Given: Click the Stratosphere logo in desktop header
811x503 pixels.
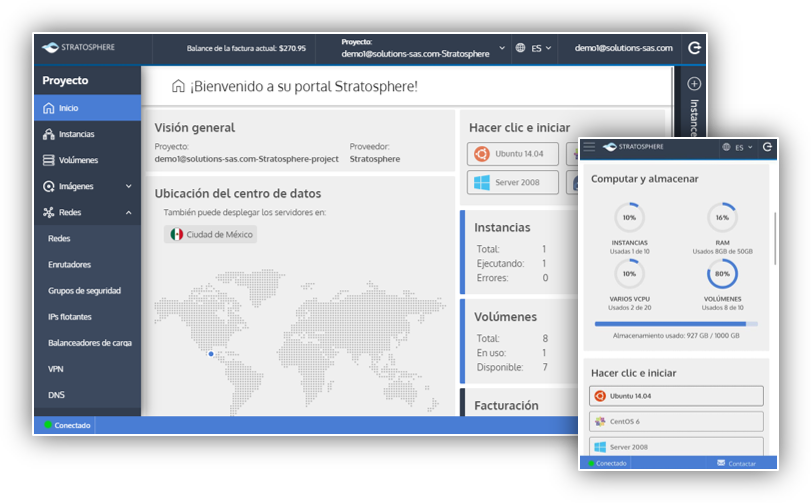Looking at the screenshot, I should pyautogui.click(x=78, y=48).
